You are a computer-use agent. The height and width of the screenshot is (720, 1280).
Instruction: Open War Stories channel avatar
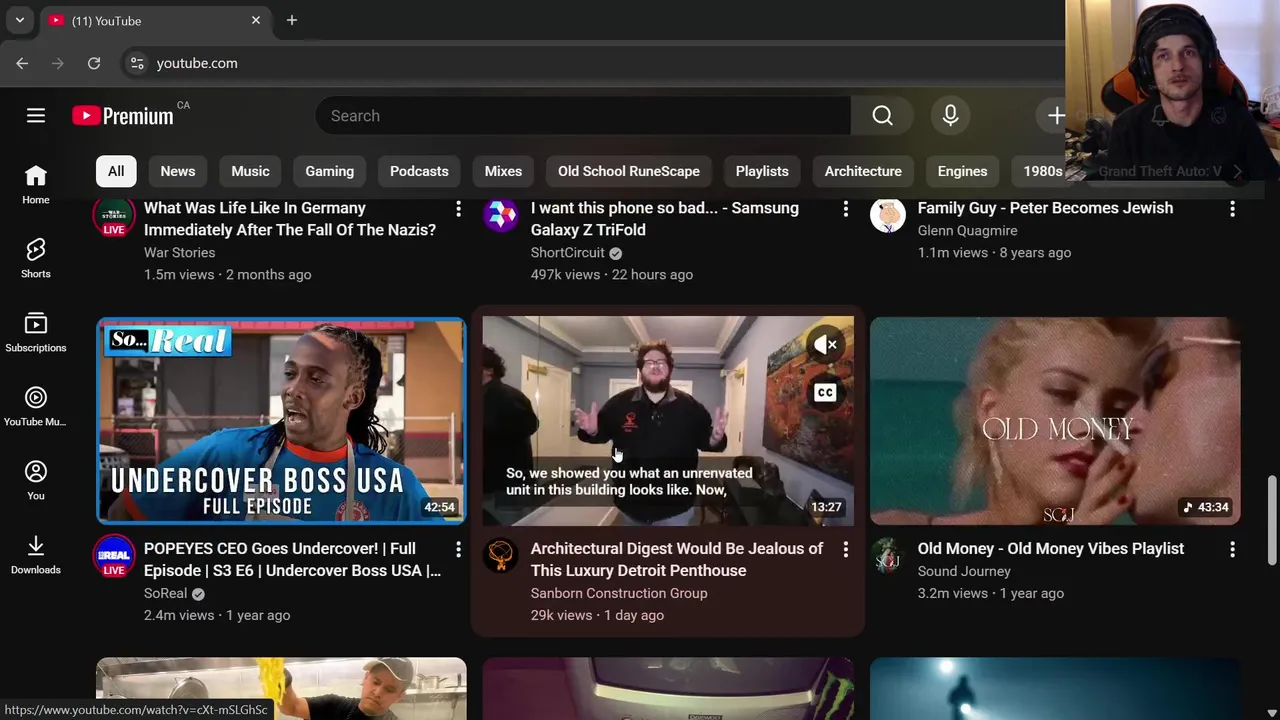coord(114,216)
